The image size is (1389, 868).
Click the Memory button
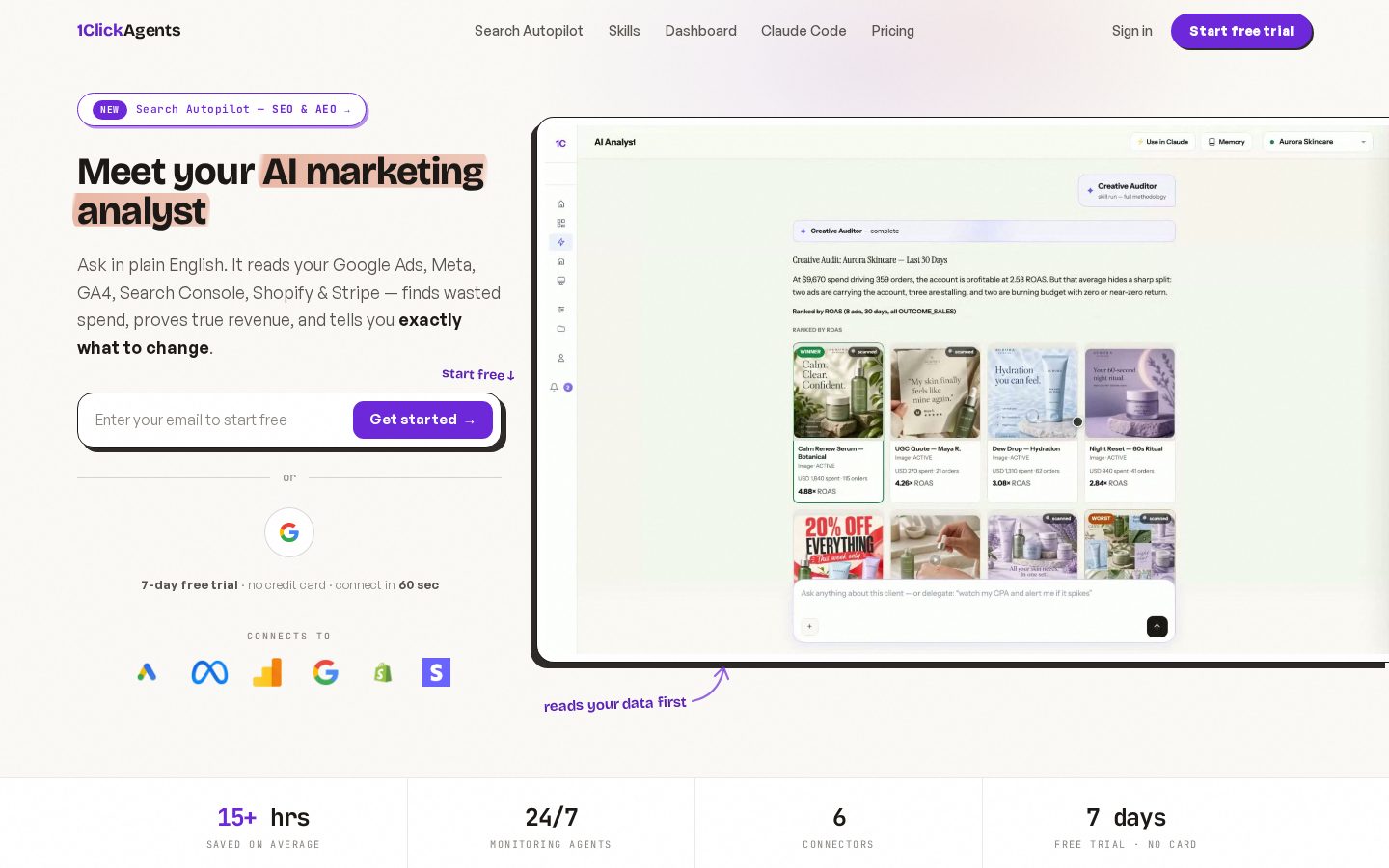[x=1227, y=142]
